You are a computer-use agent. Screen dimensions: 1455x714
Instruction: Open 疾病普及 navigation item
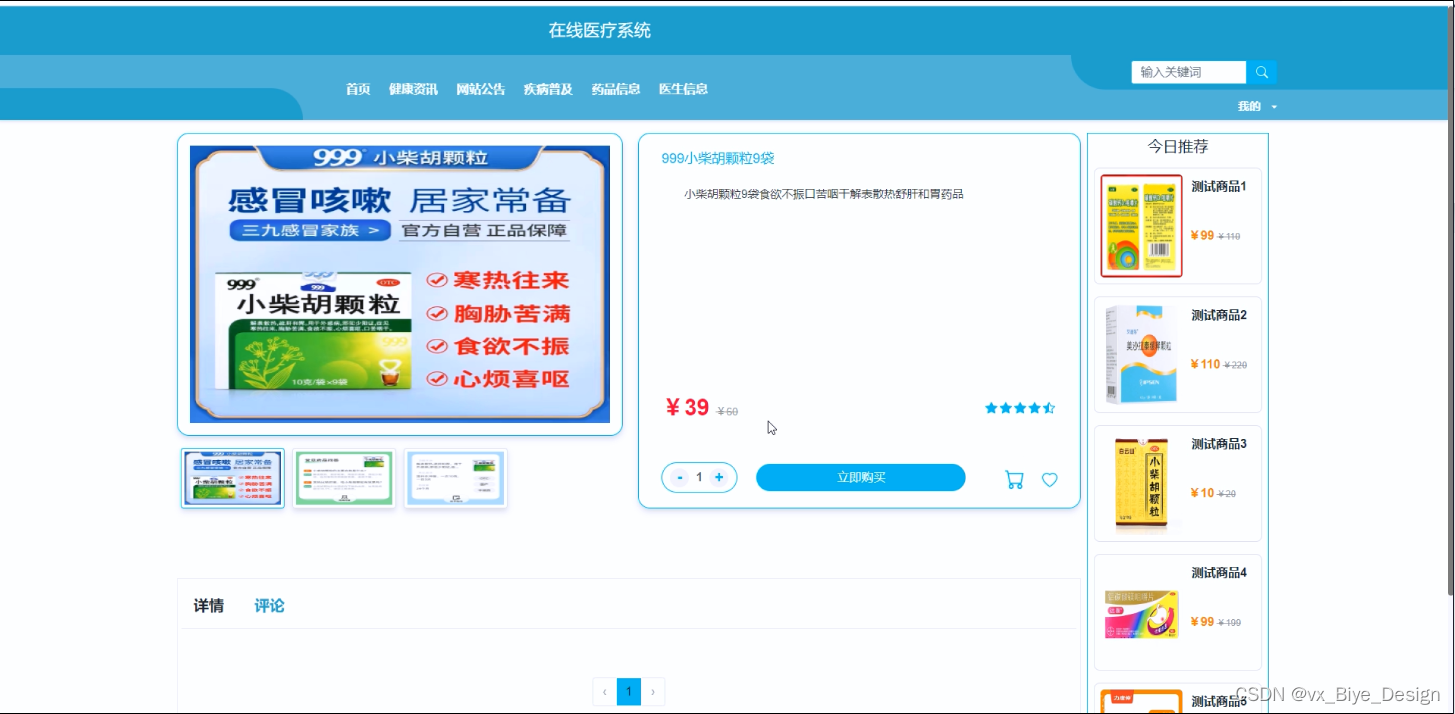[548, 89]
